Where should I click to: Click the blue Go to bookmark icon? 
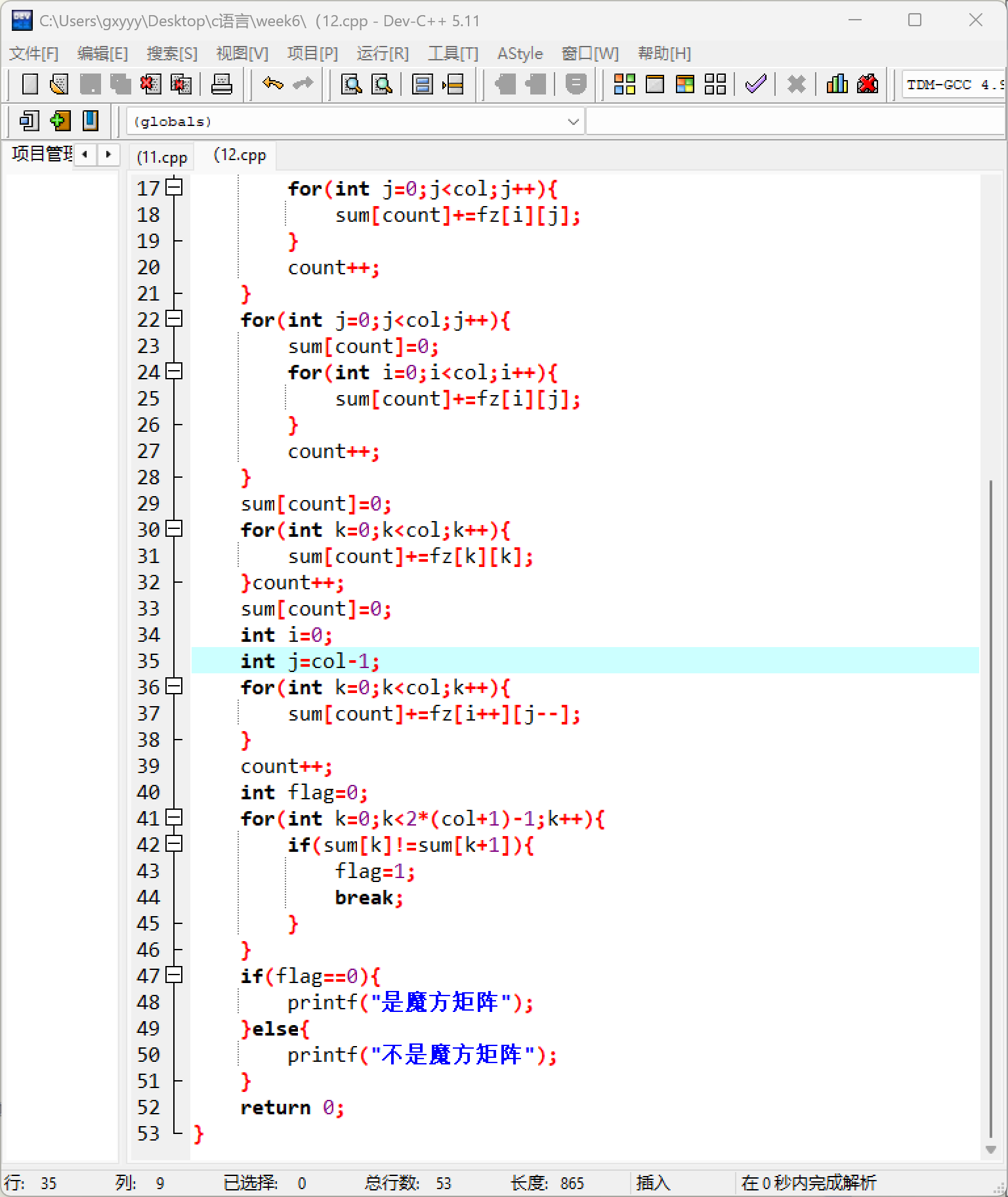(90, 121)
